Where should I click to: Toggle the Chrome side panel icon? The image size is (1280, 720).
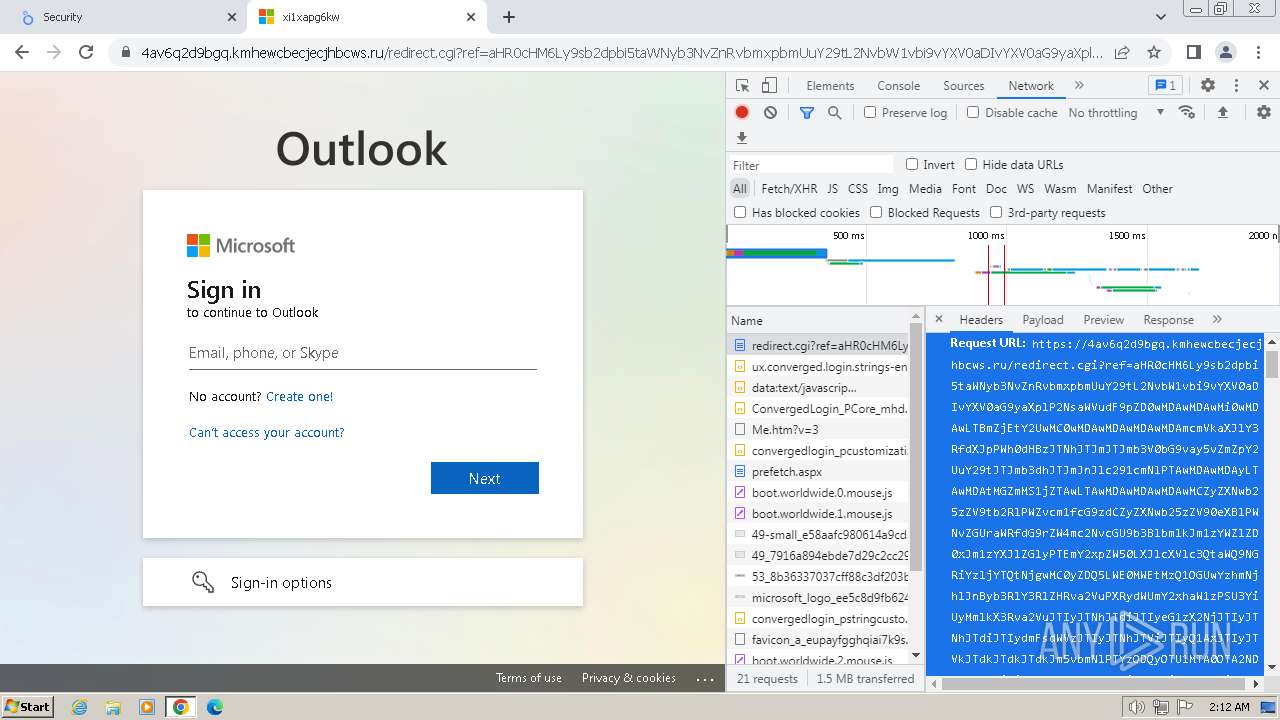coord(1193,52)
